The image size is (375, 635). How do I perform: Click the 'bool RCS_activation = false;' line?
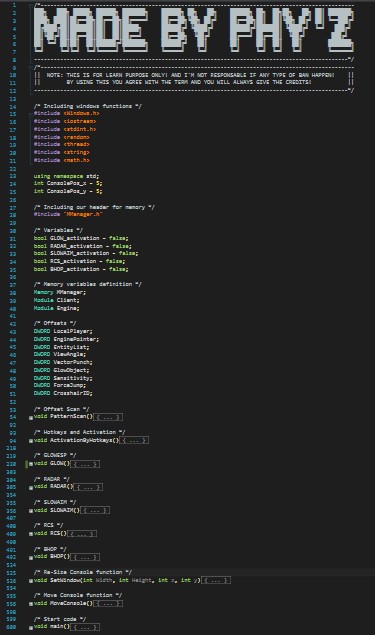[79, 261]
